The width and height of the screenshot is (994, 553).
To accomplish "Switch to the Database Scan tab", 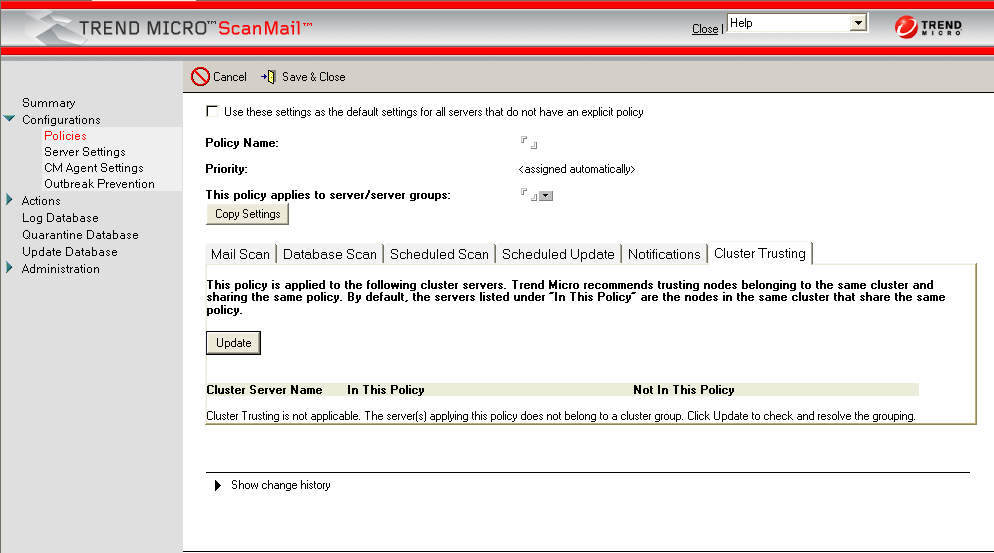I will (x=330, y=254).
